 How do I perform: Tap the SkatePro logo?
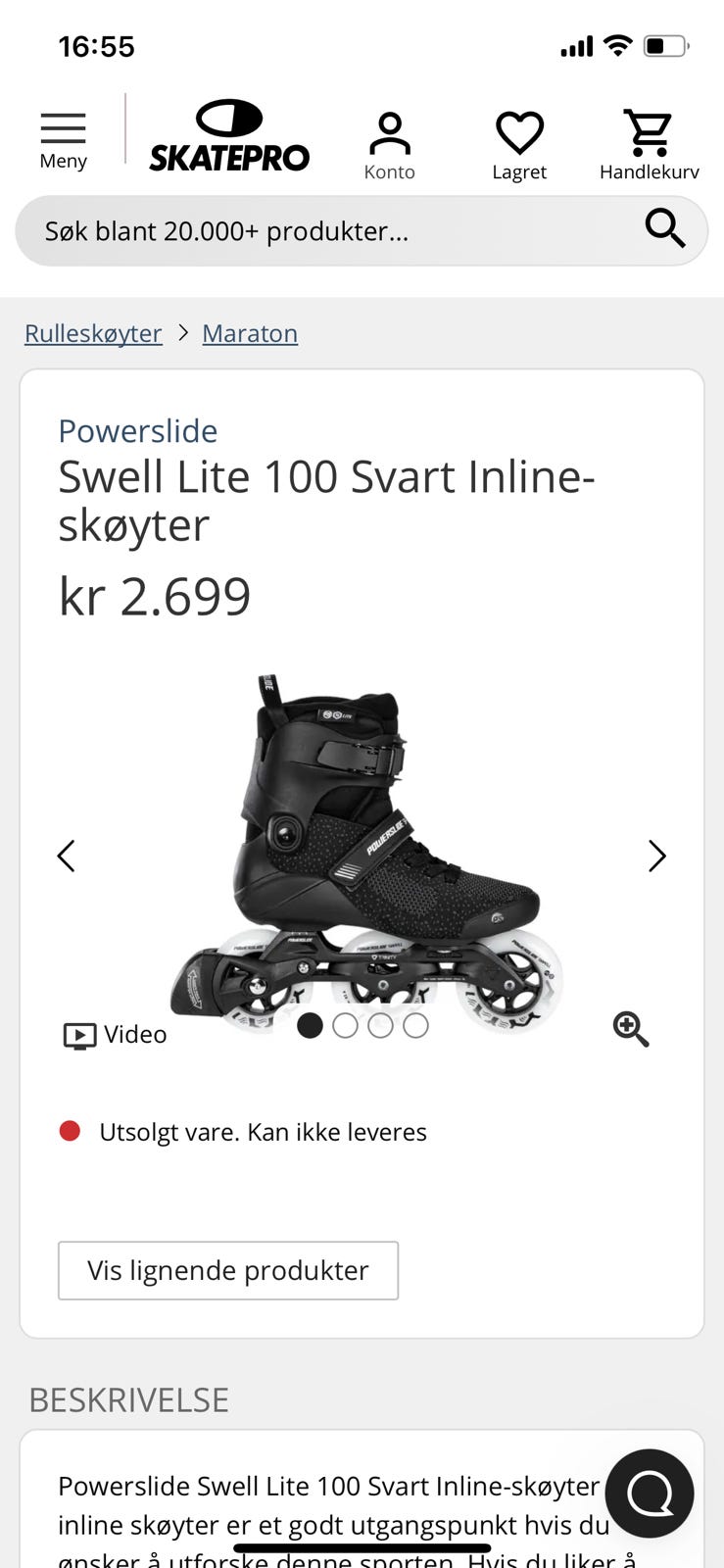(229, 136)
